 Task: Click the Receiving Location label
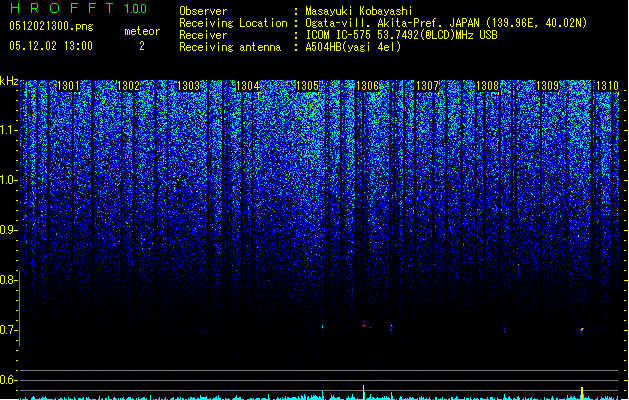tap(233, 23)
